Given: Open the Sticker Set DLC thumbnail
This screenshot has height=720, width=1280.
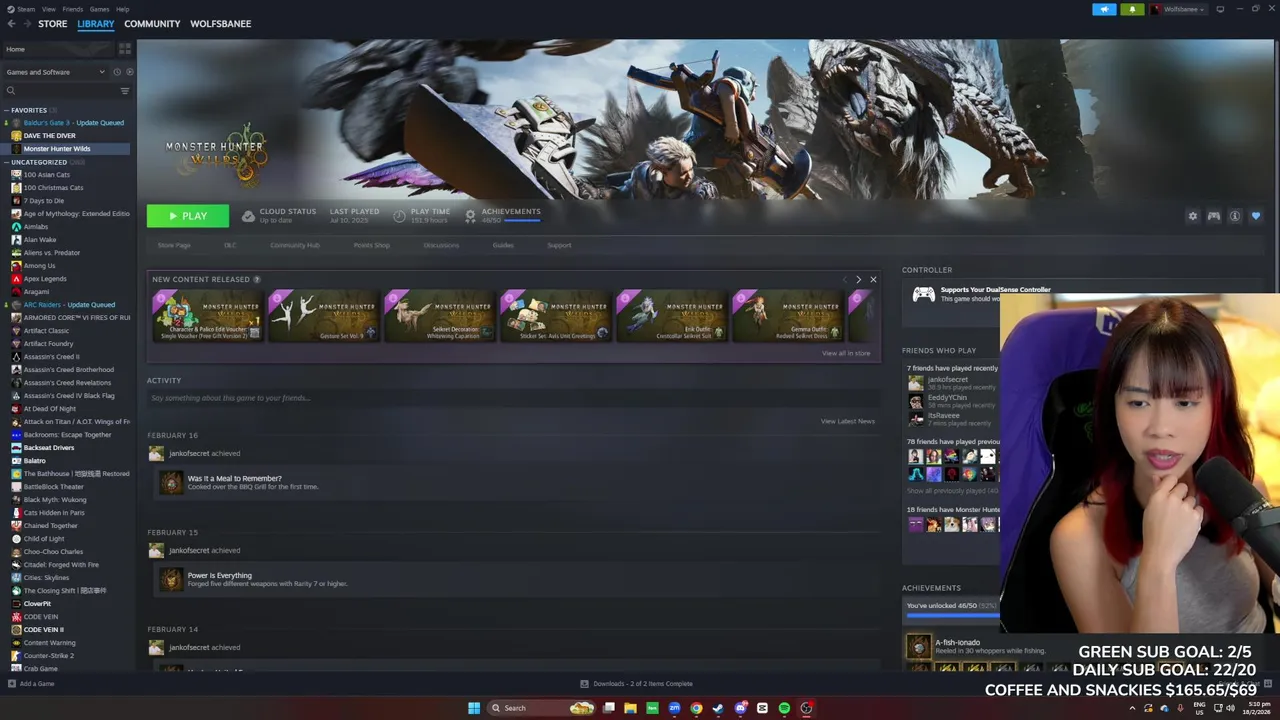Looking at the screenshot, I should coord(555,316).
